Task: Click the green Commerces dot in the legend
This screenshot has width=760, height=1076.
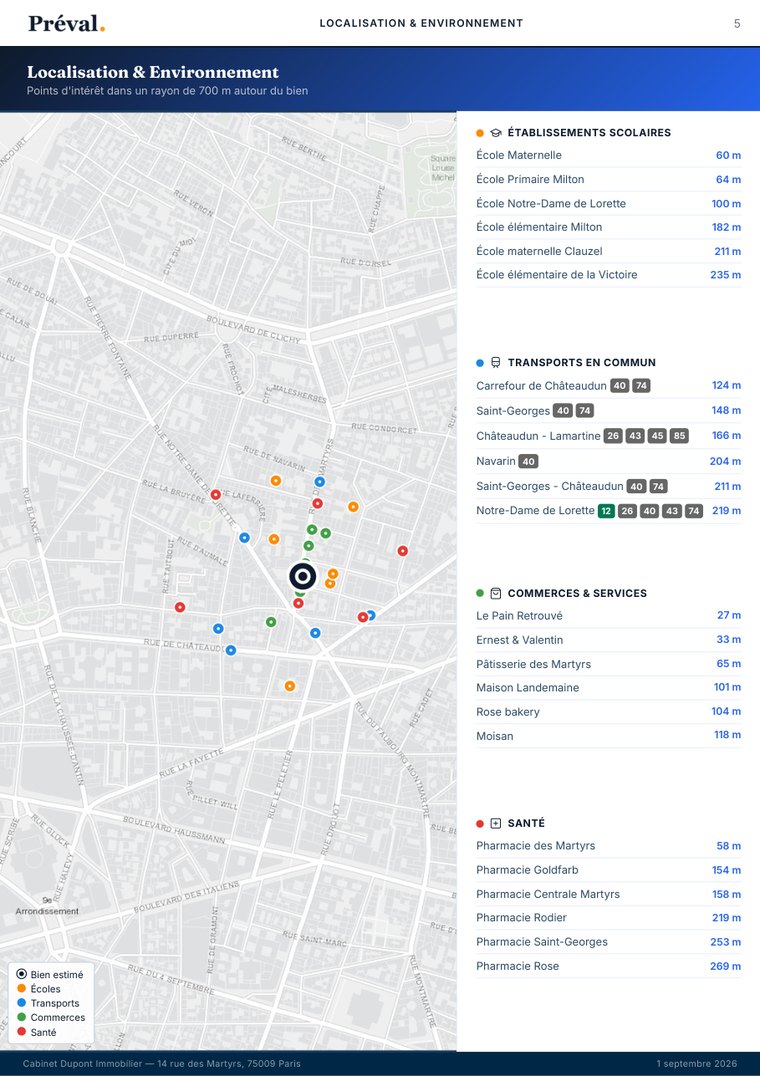Action: click(21, 1018)
